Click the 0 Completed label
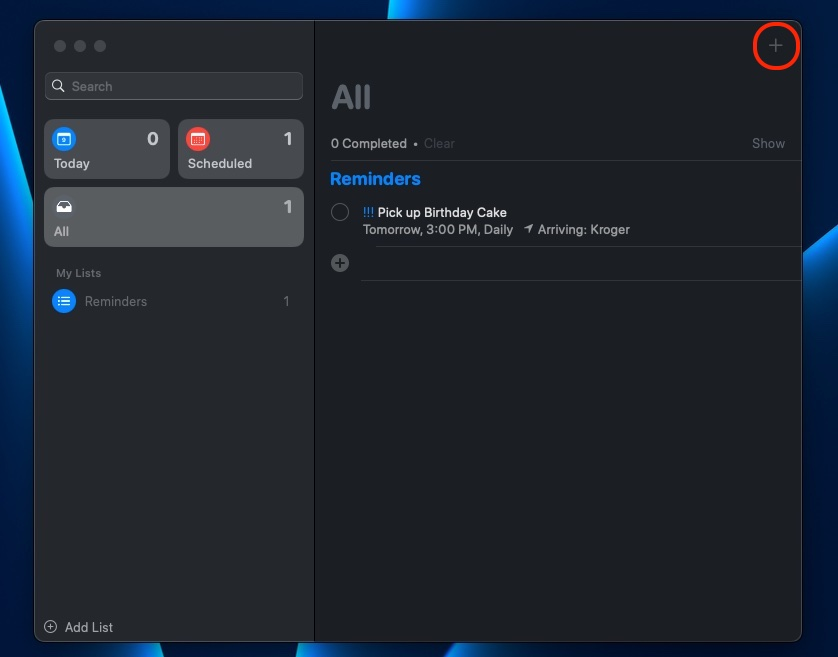 click(x=369, y=143)
